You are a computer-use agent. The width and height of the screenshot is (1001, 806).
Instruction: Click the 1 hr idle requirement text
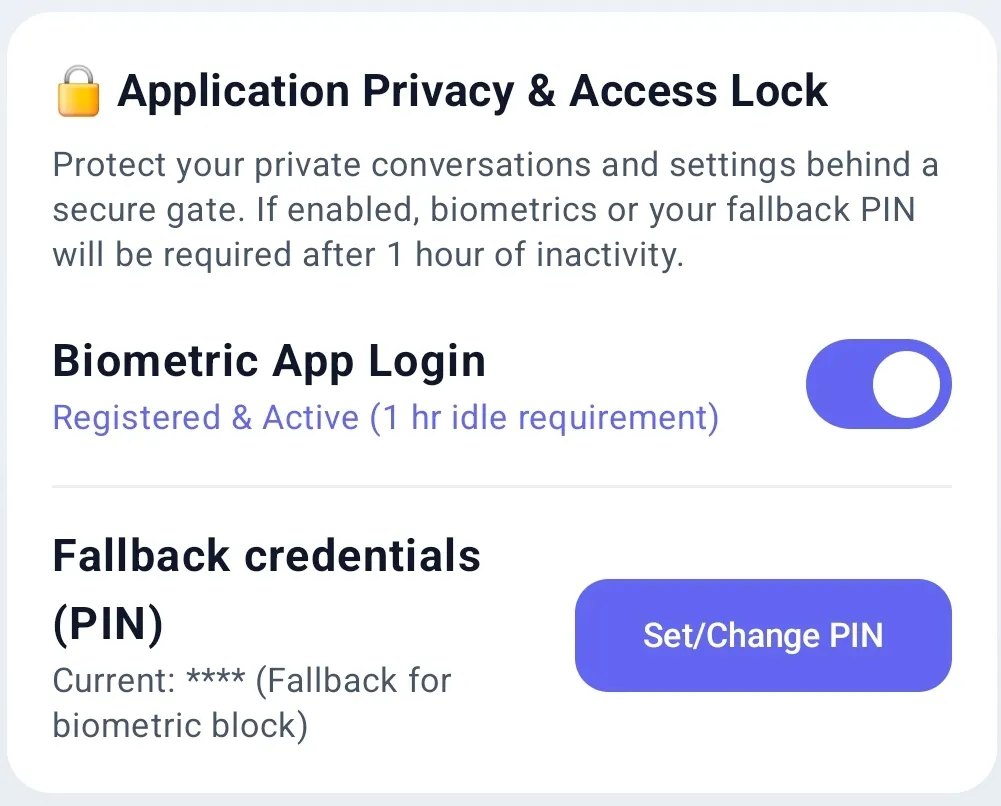pos(545,418)
